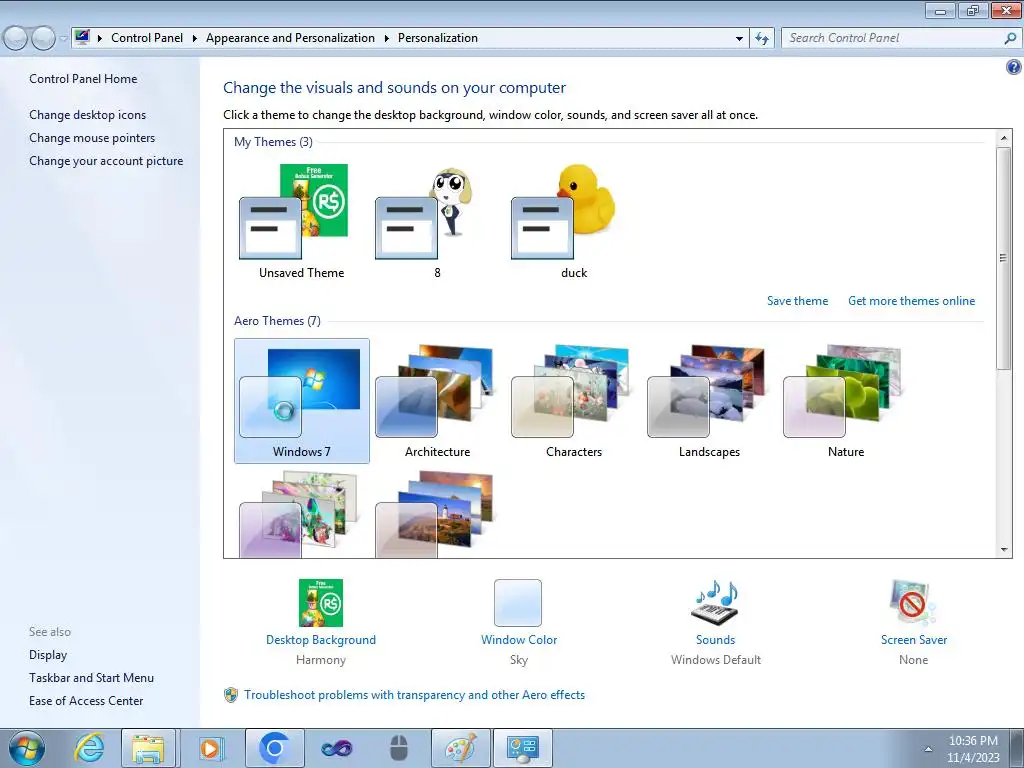Click the shield icon beside Troubleshoot link
This screenshot has height=768, width=1024.
click(x=231, y=695)
